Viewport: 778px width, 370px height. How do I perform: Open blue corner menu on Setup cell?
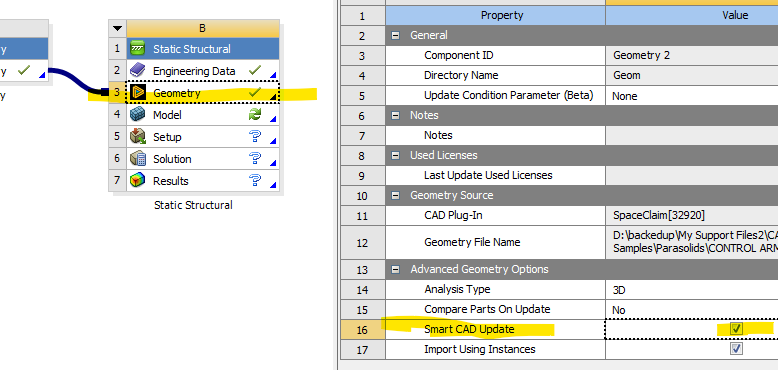point(273,141)
